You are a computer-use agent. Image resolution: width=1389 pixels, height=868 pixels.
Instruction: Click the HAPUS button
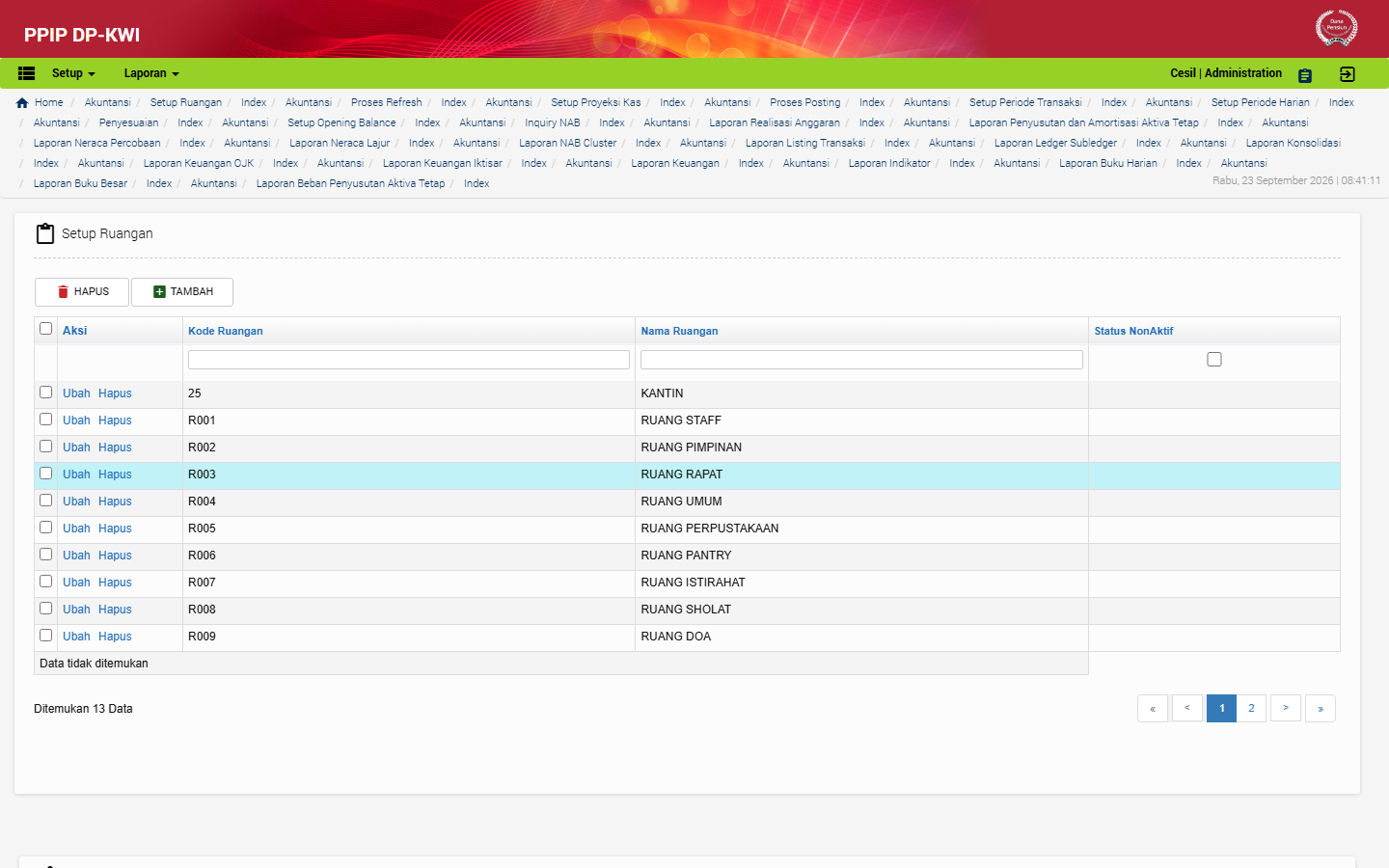coord(82,292)
